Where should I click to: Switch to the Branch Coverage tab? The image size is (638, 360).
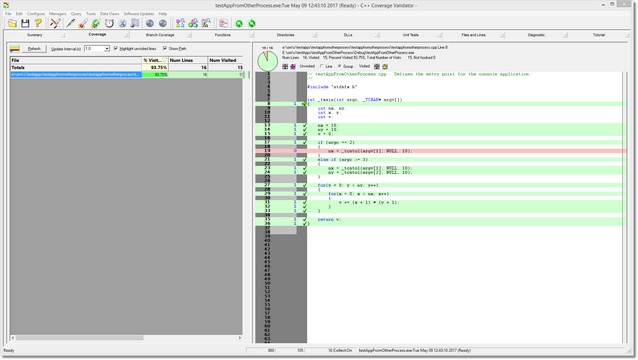[160, 35]
